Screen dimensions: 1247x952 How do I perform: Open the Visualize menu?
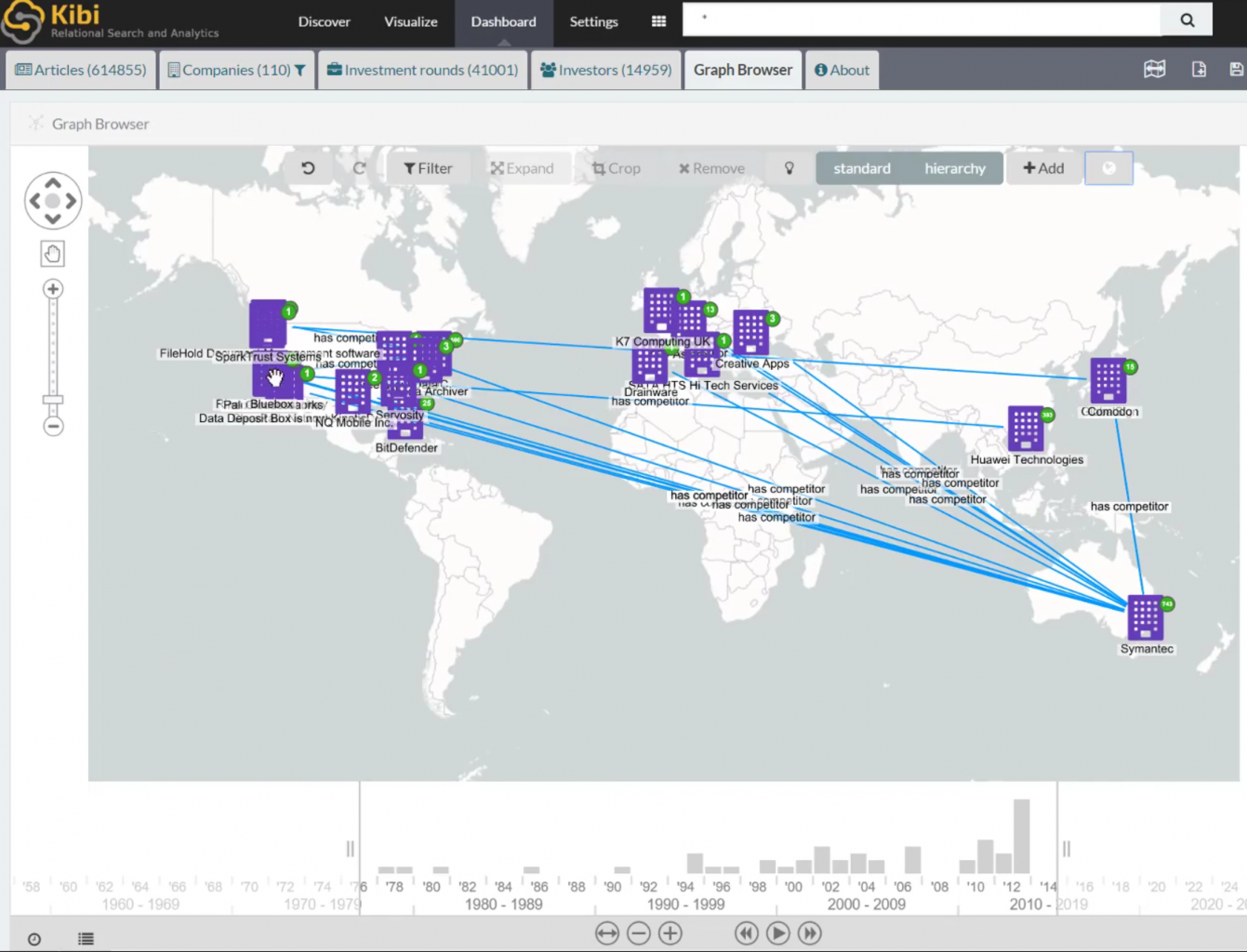[x=411, y=21]
